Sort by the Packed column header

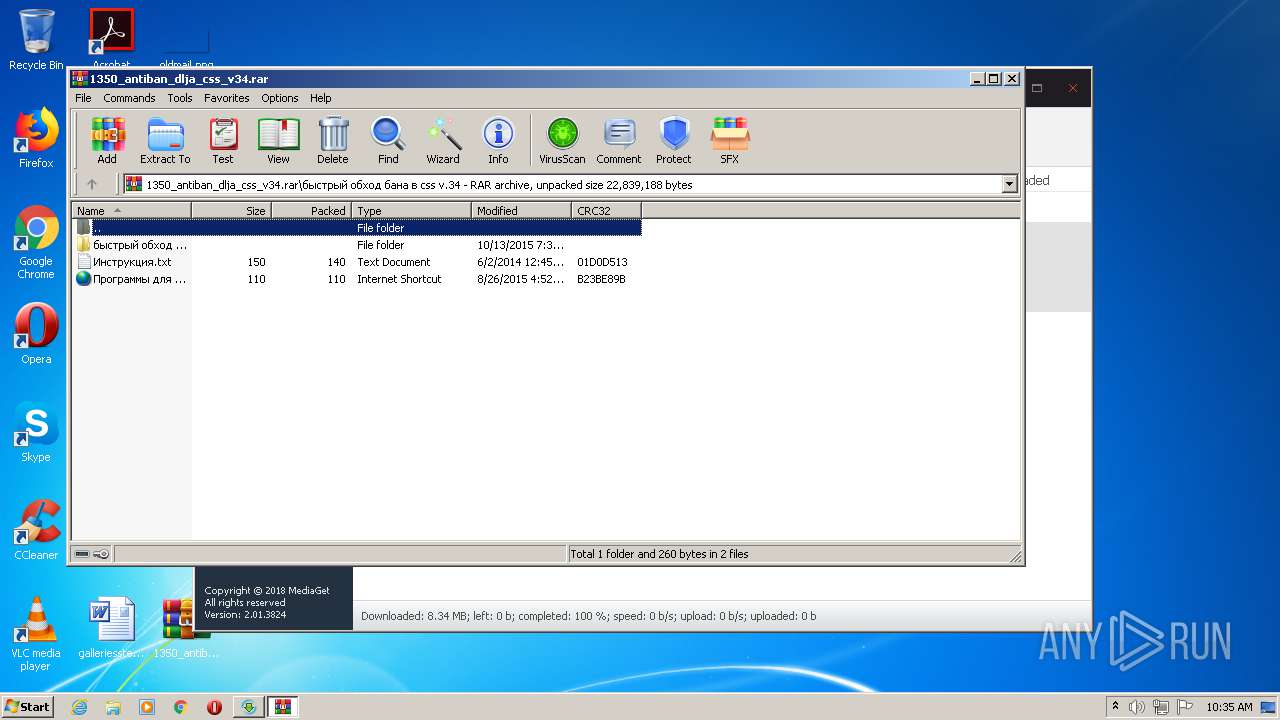(311, 211)
